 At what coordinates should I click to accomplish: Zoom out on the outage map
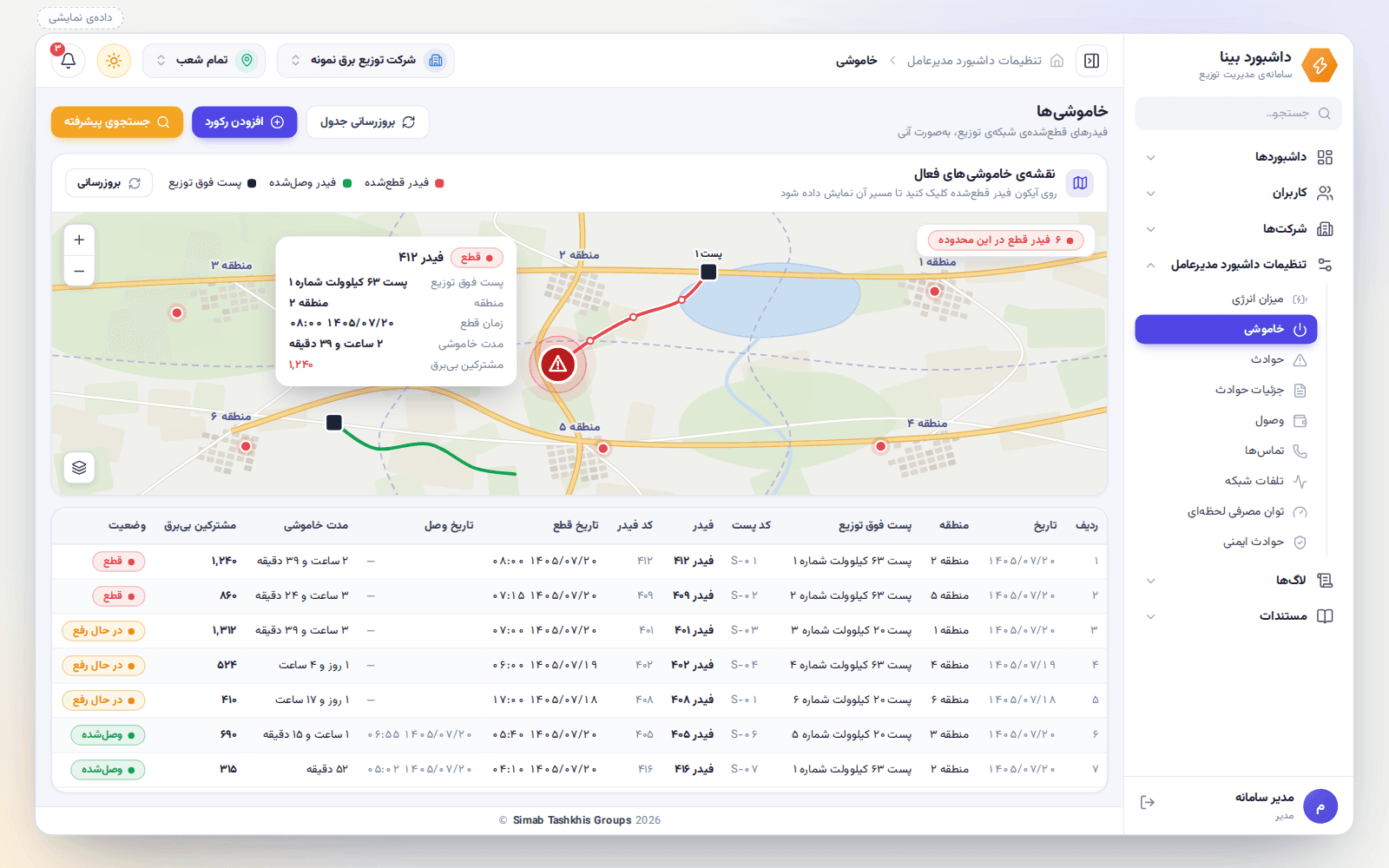(x=79, y=271)
